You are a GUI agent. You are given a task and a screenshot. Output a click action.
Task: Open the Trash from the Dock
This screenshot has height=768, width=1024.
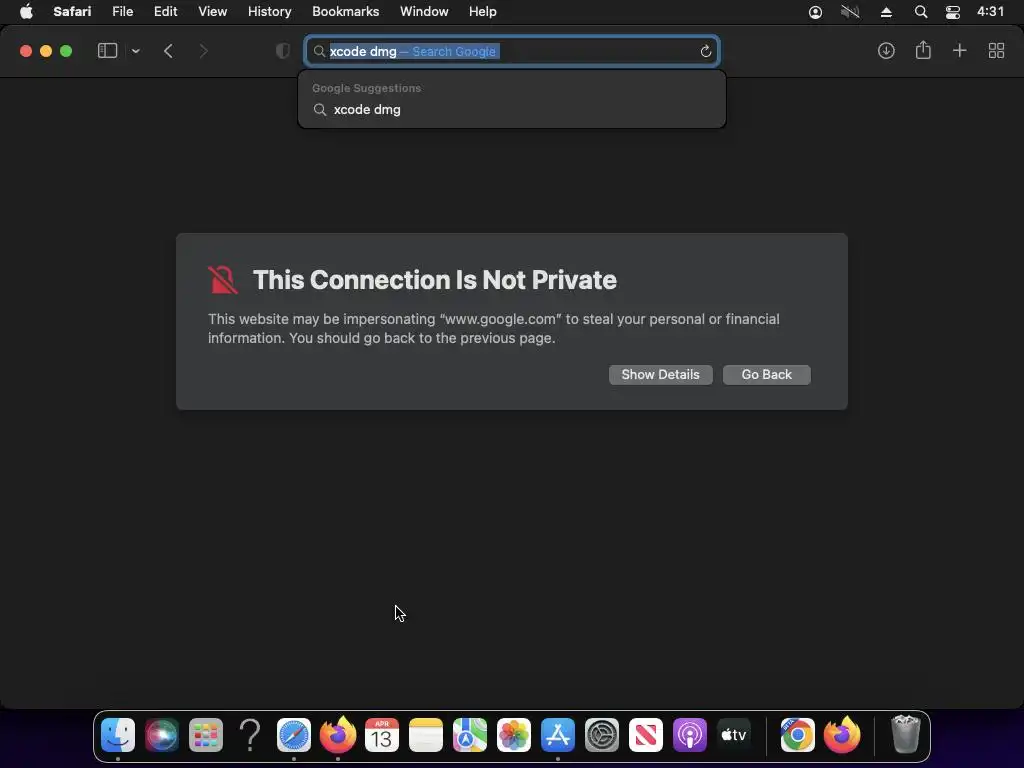pyautogui.click(x=905, y=735)
